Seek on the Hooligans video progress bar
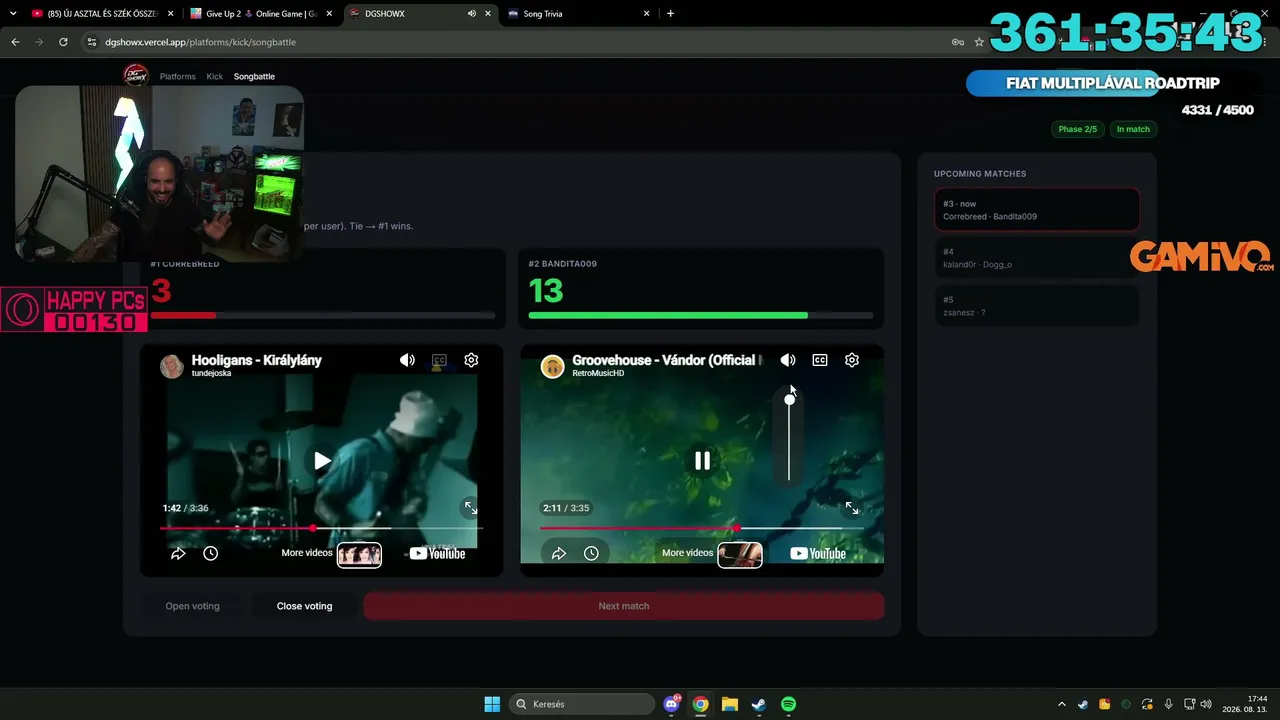 (x=321, y=528)
